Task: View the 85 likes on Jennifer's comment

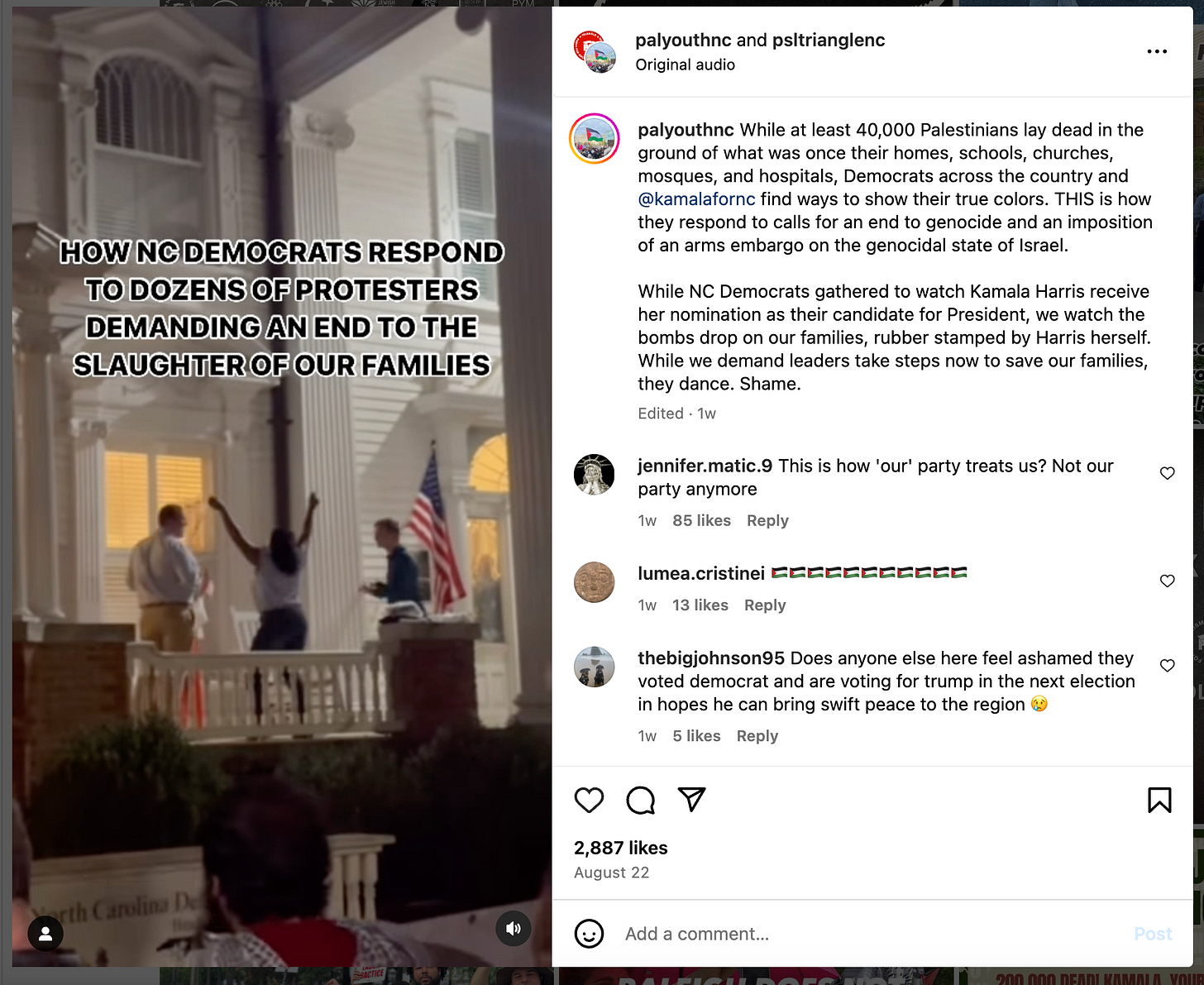Action: click(701, 520)
